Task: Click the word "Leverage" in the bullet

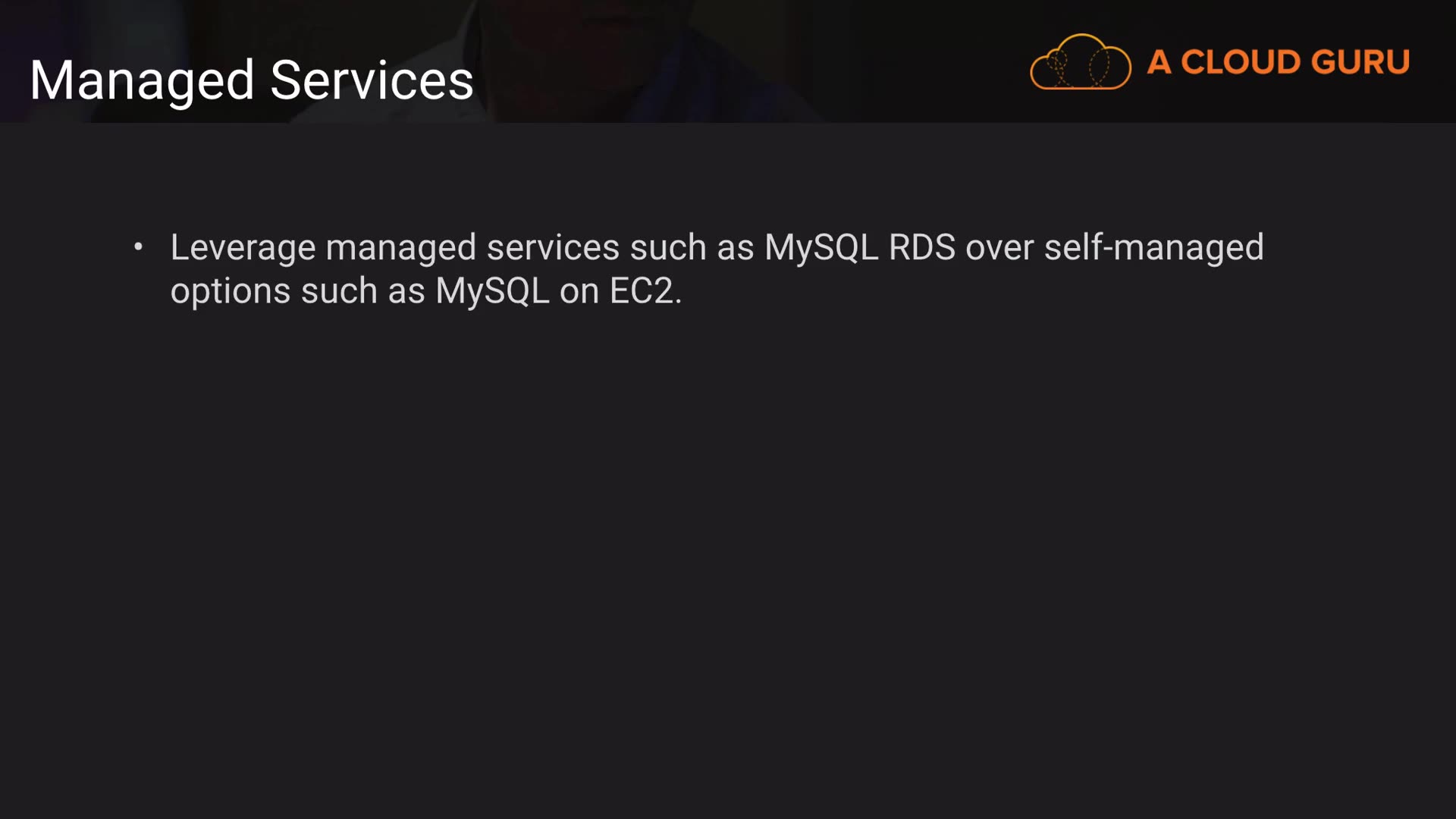Action: click(x=243, y=247)
